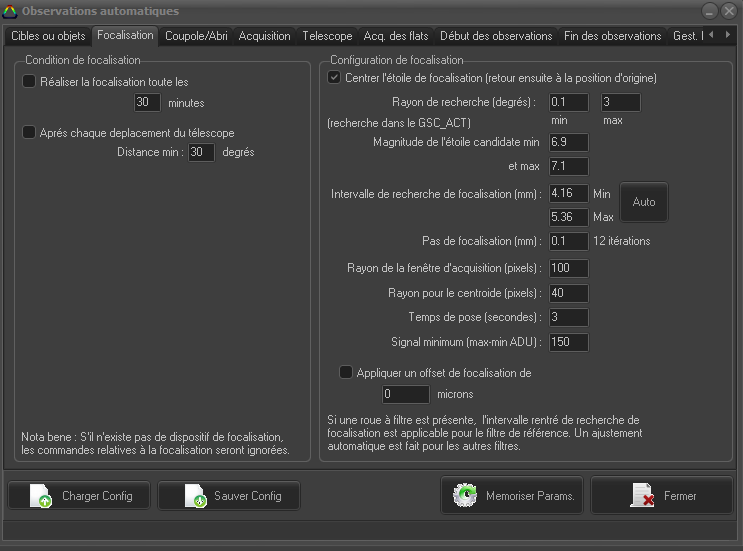Screen dimensions: 743x551
Task: Click the Memoriser Params gear icon
Action: click(466, 496)
